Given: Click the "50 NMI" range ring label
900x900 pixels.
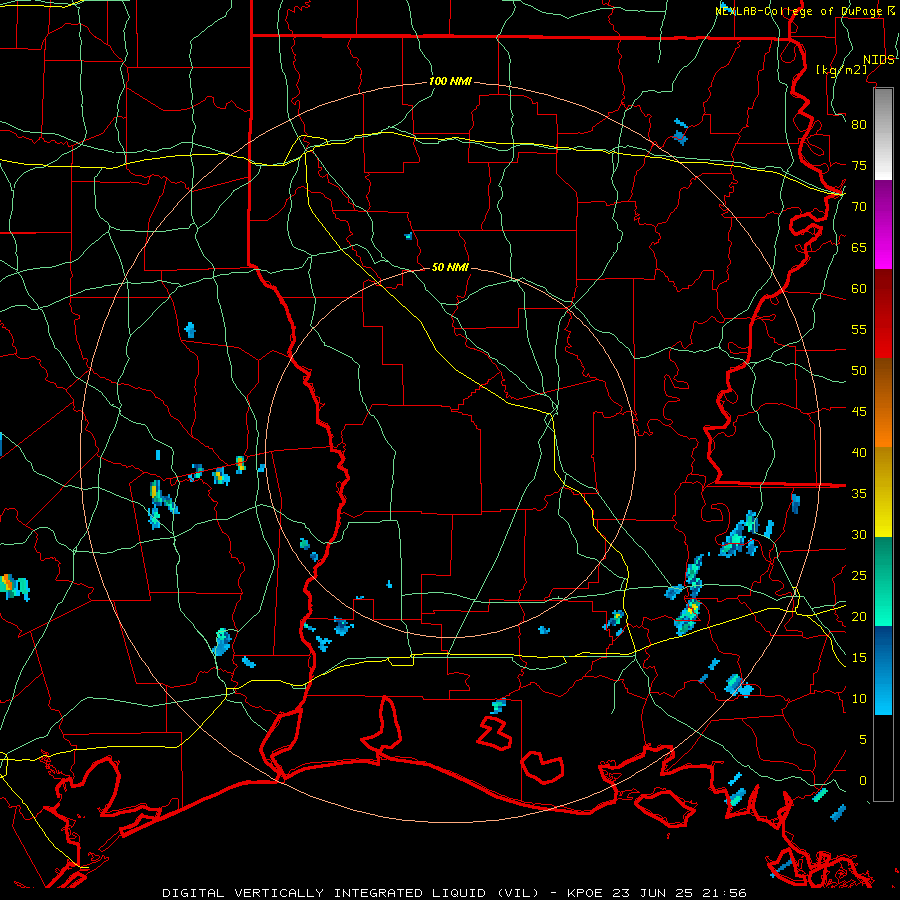Looking at the screenshot, I should 450,267.
